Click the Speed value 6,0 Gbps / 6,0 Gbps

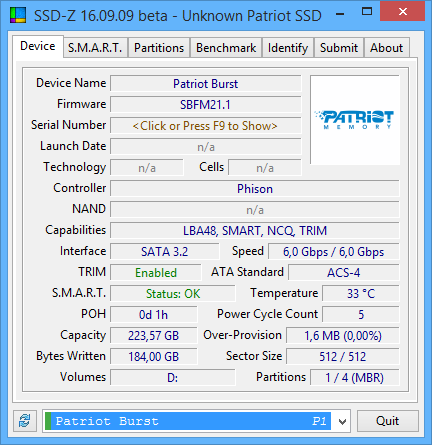pyautogui.click(x=334, y=252)
